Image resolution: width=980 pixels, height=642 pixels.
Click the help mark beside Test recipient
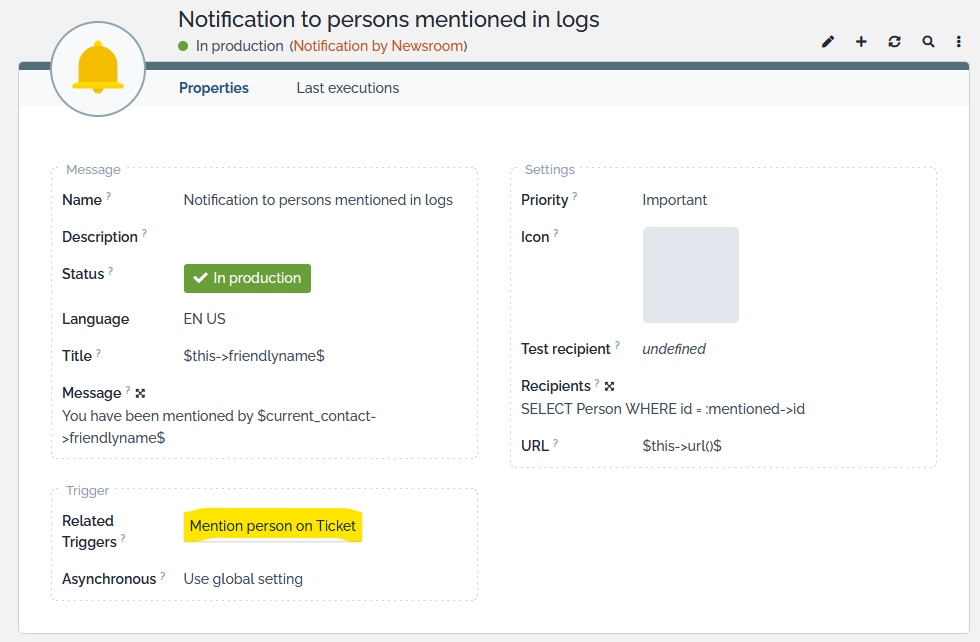click(618, 346)
